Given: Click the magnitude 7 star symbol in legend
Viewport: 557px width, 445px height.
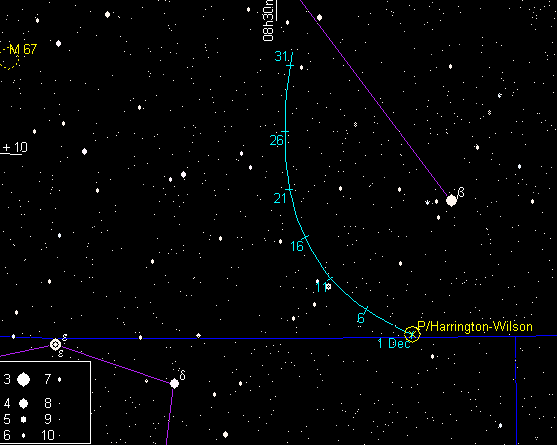Looking at the screenshot, I should click(x=59, y=379).
